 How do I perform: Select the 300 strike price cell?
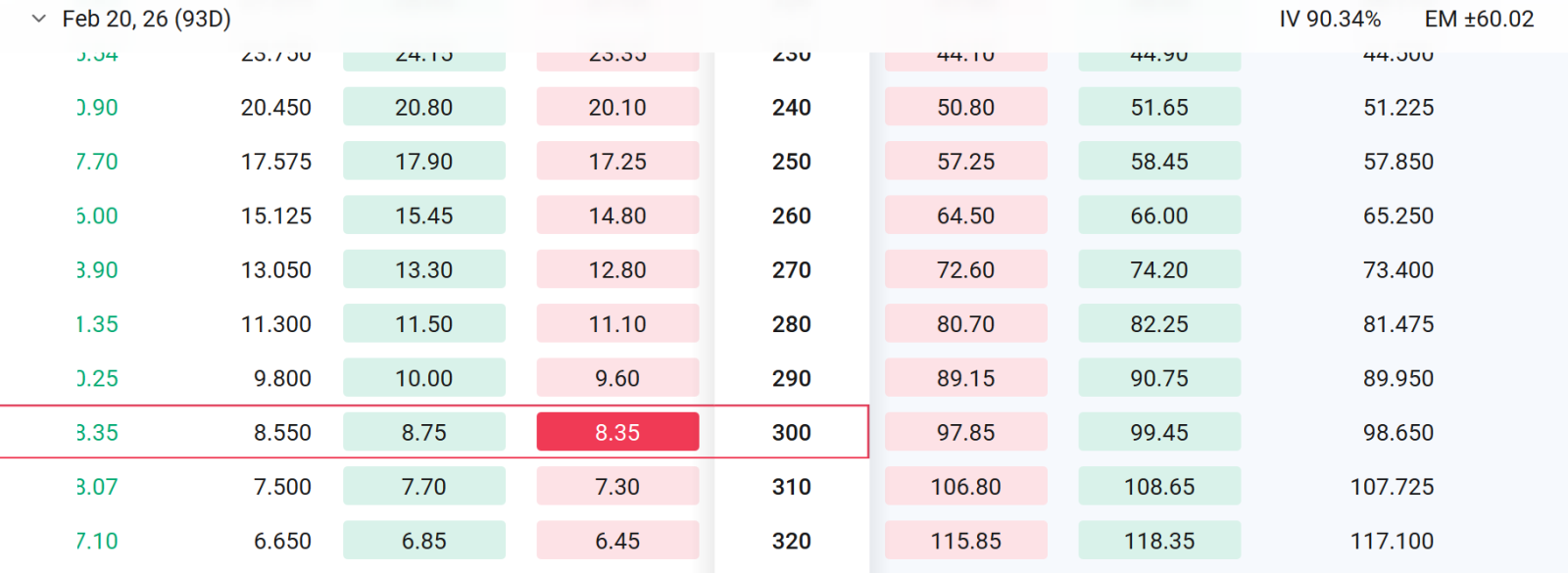coord(792,432)
